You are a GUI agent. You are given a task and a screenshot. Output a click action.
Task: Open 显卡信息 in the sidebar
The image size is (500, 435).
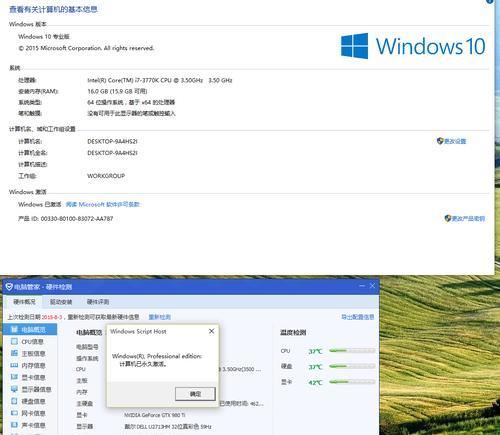[x=28, y=377]
